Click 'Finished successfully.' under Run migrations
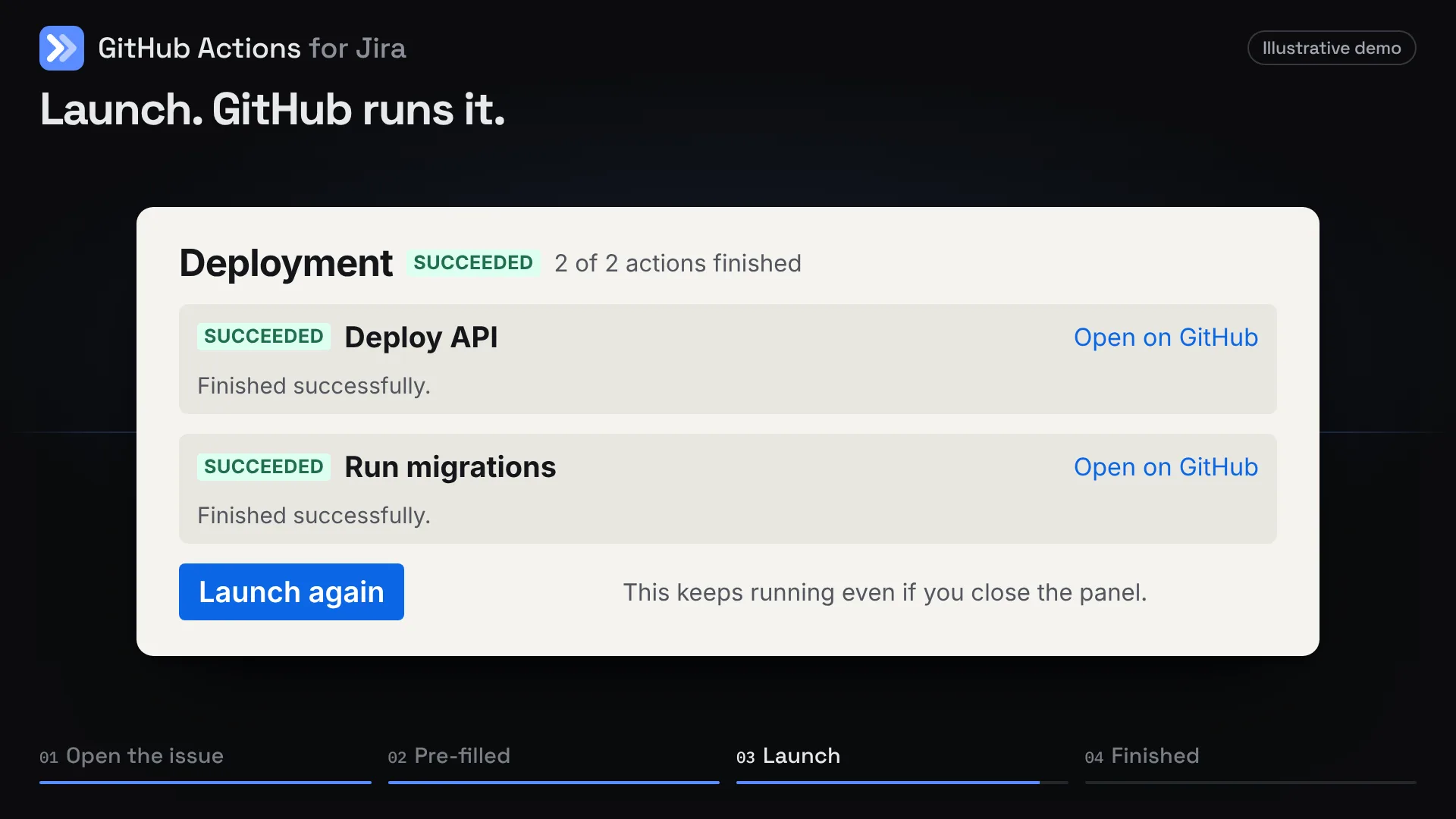The width and height of the screenshot is (1456, 819). click(x=314, y=516)
